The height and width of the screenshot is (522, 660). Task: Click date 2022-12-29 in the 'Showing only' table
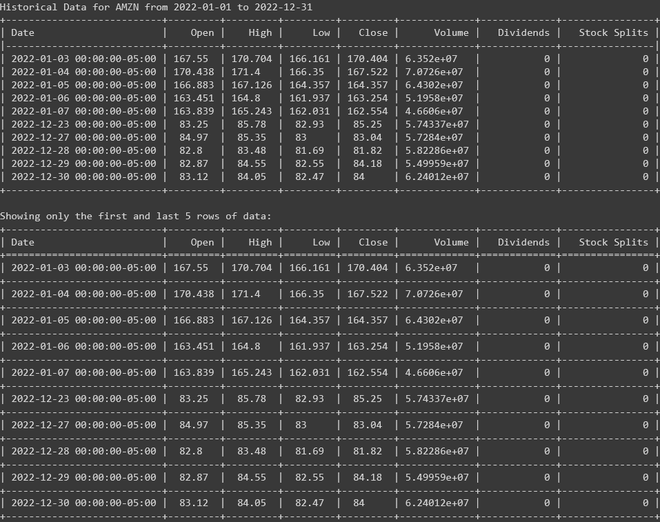click(x=84, y=477)
